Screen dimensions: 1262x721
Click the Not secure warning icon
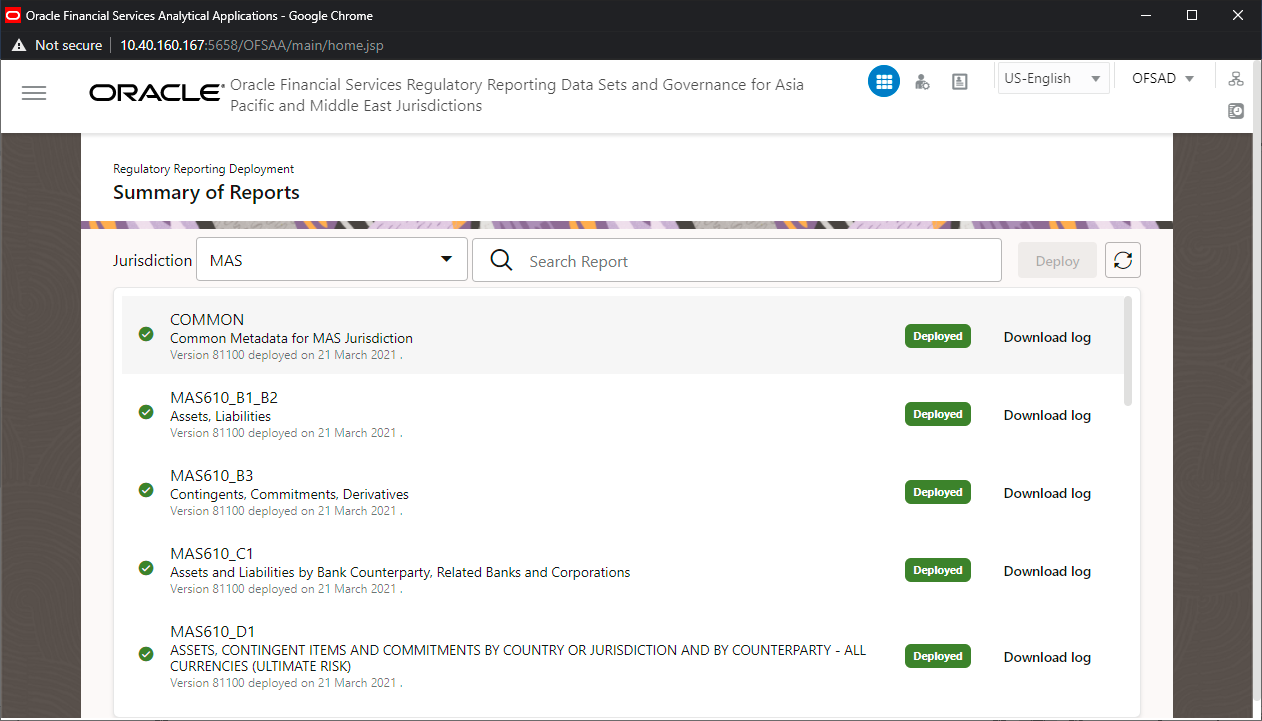point(18,45)
